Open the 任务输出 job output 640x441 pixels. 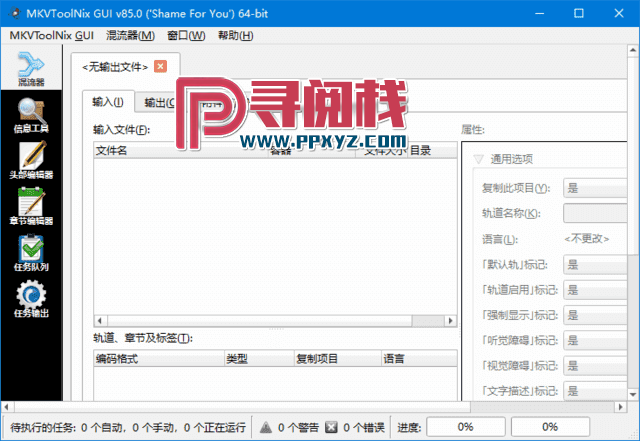point(31,299)
